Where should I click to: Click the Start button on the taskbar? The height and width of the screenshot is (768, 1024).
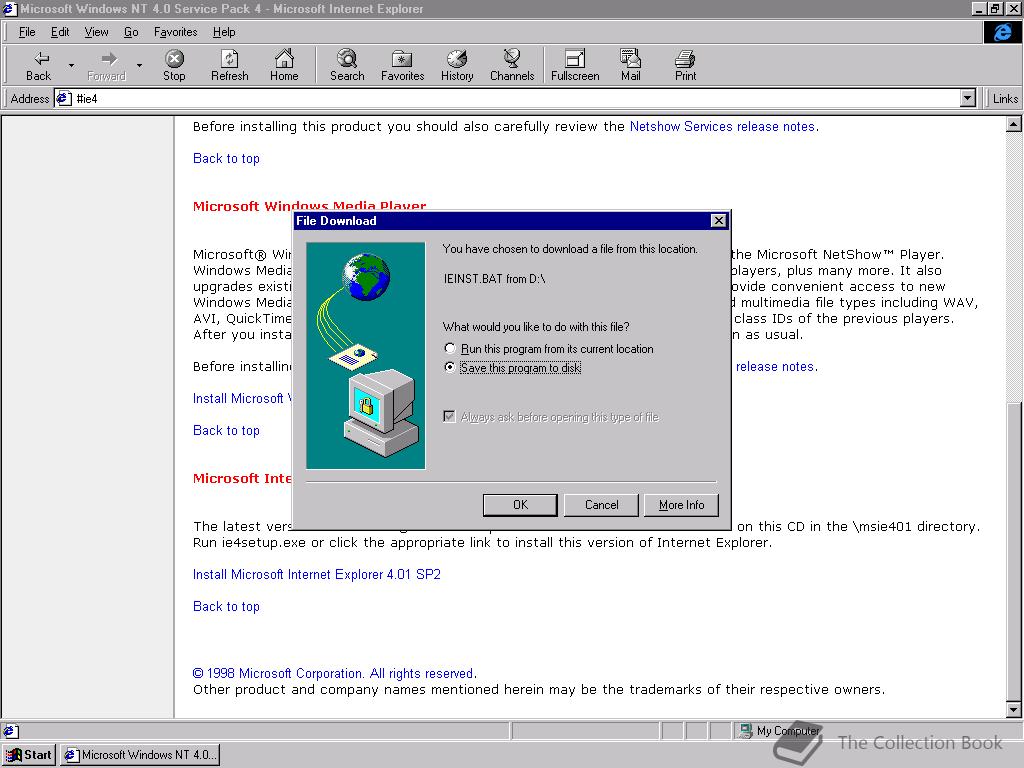29,754
